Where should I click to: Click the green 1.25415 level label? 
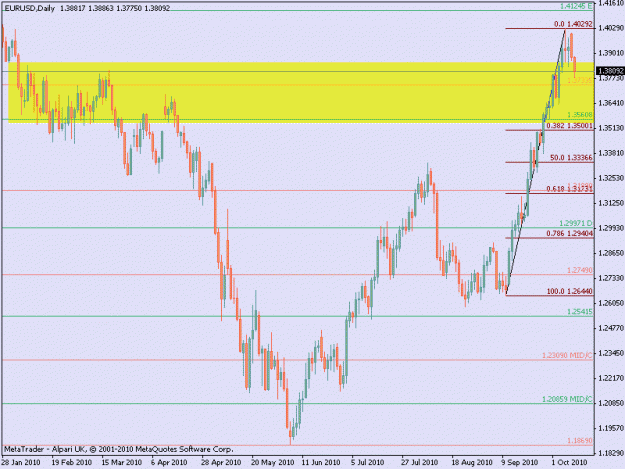point(580,312)
